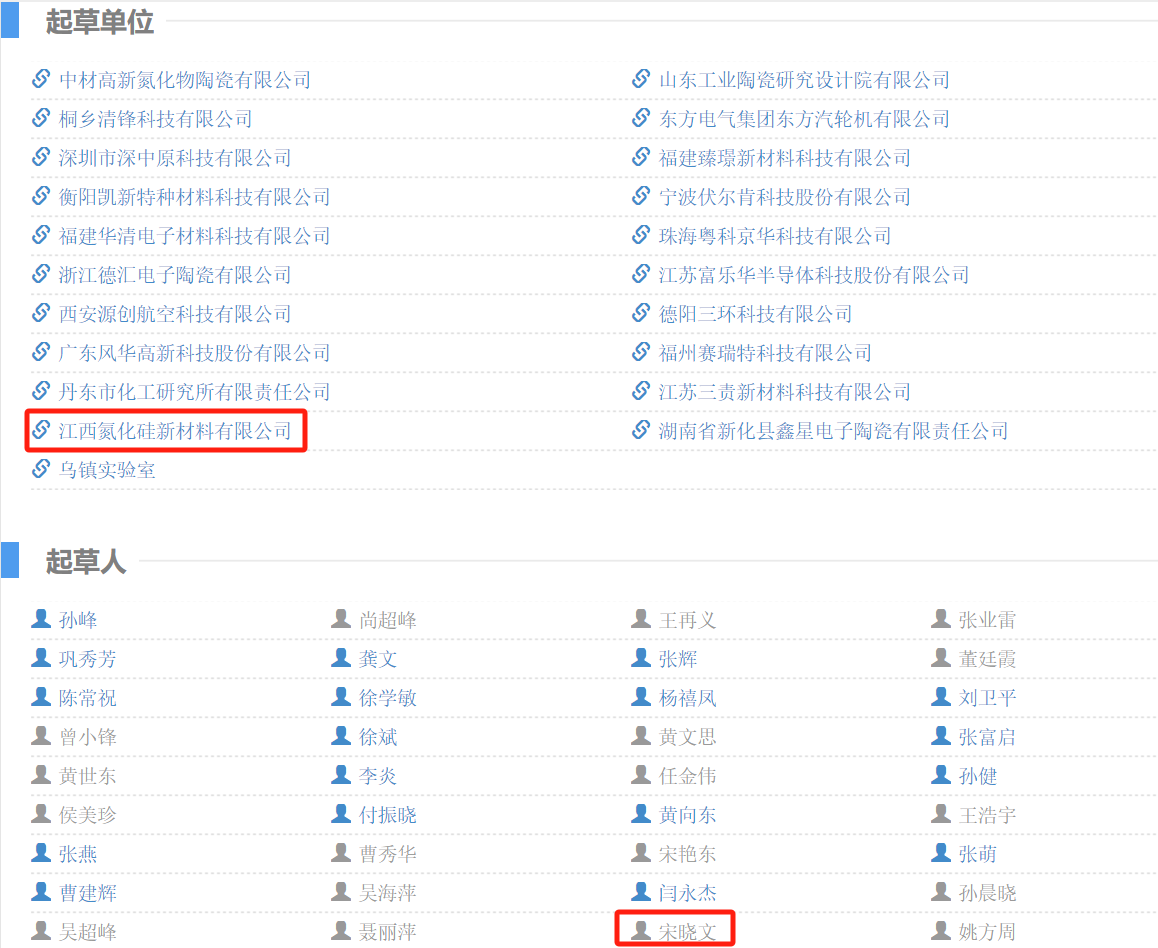1158x948 pixels.
Task: Click the gray name 吴超峰
Action: tap(88, 932)
